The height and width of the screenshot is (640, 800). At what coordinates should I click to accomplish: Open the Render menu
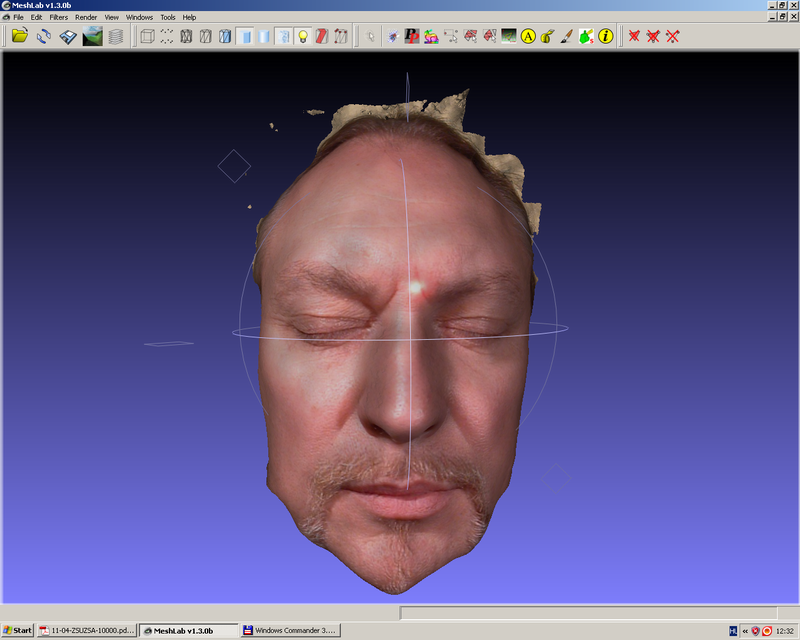click(86, 17)
